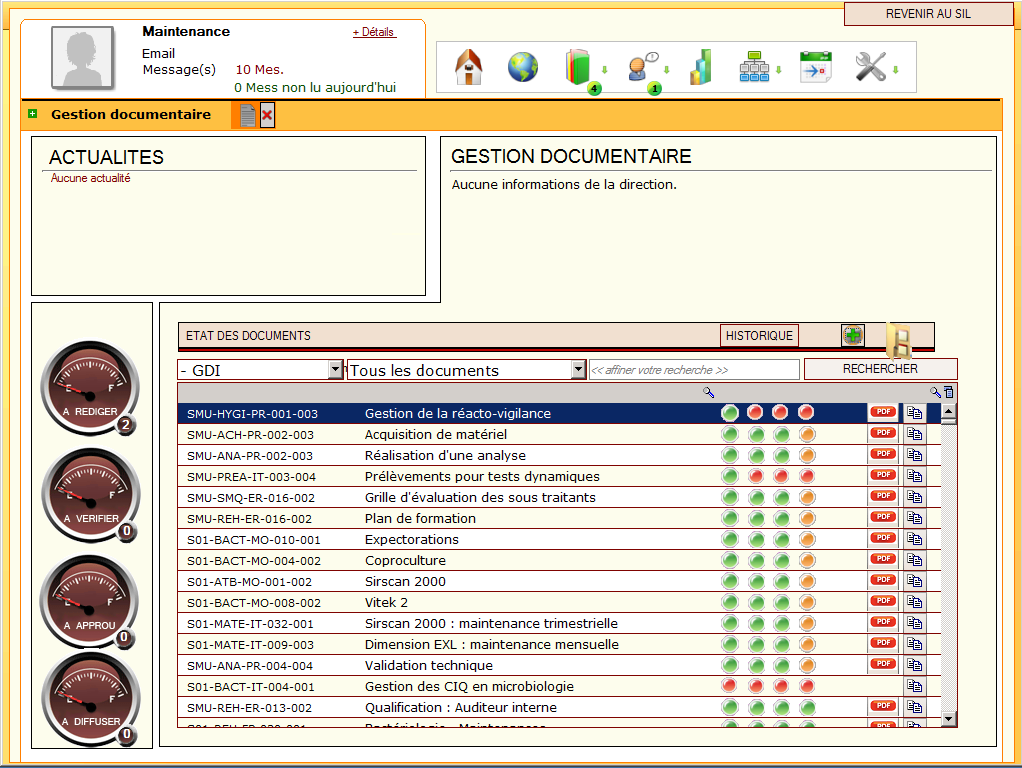Open the GDI dropdown list
Screen dimensions: 1022x768
(335, 370)
